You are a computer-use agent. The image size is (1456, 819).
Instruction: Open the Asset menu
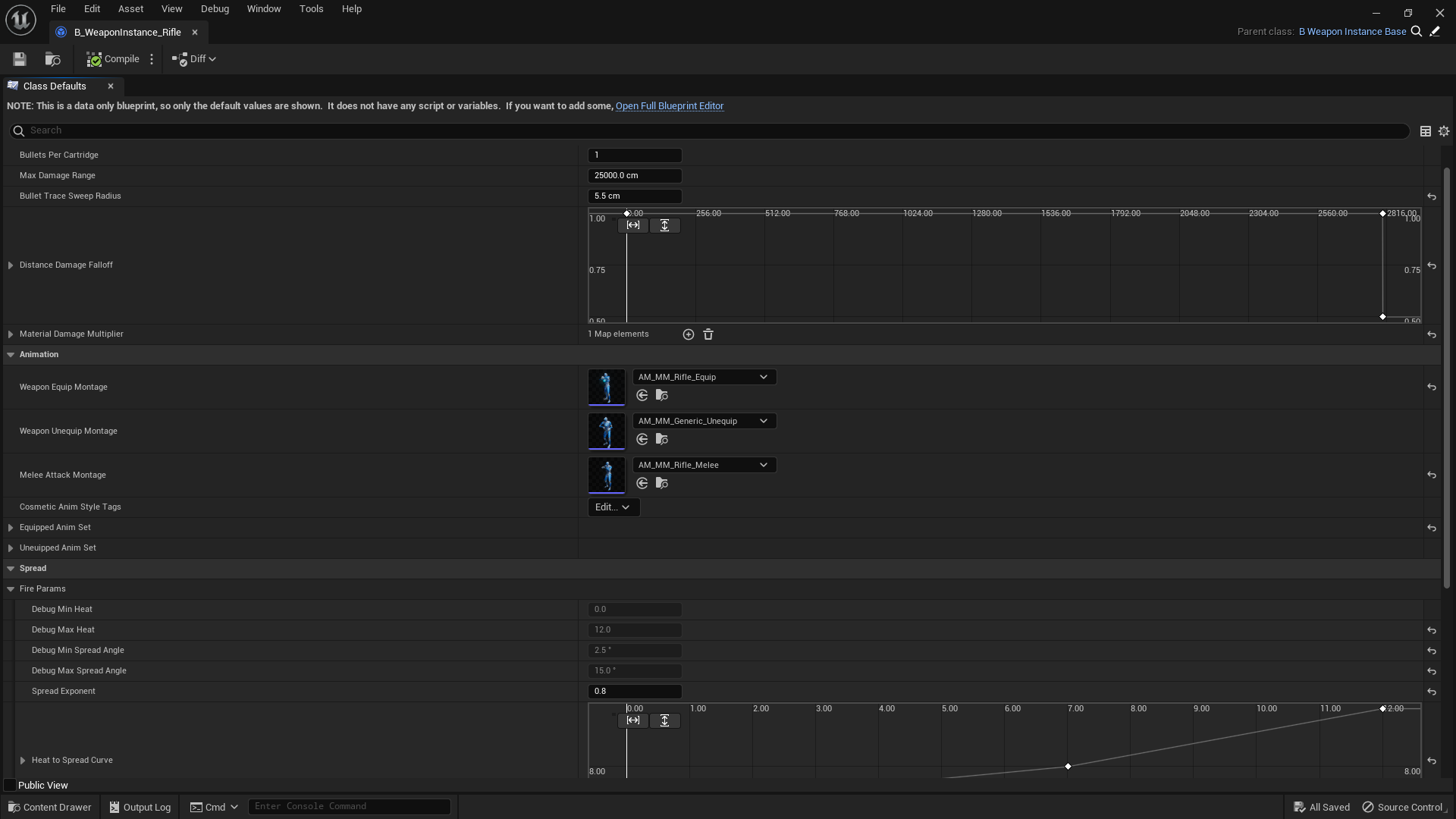click(x=130, y=9)
